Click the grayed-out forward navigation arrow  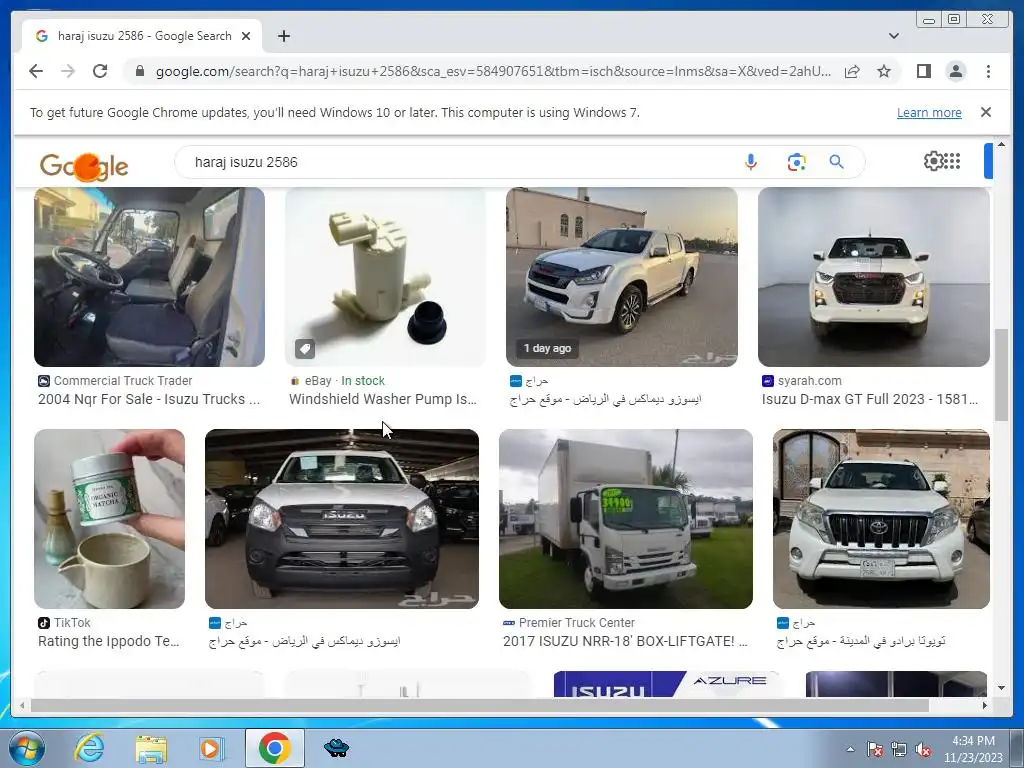68,71
